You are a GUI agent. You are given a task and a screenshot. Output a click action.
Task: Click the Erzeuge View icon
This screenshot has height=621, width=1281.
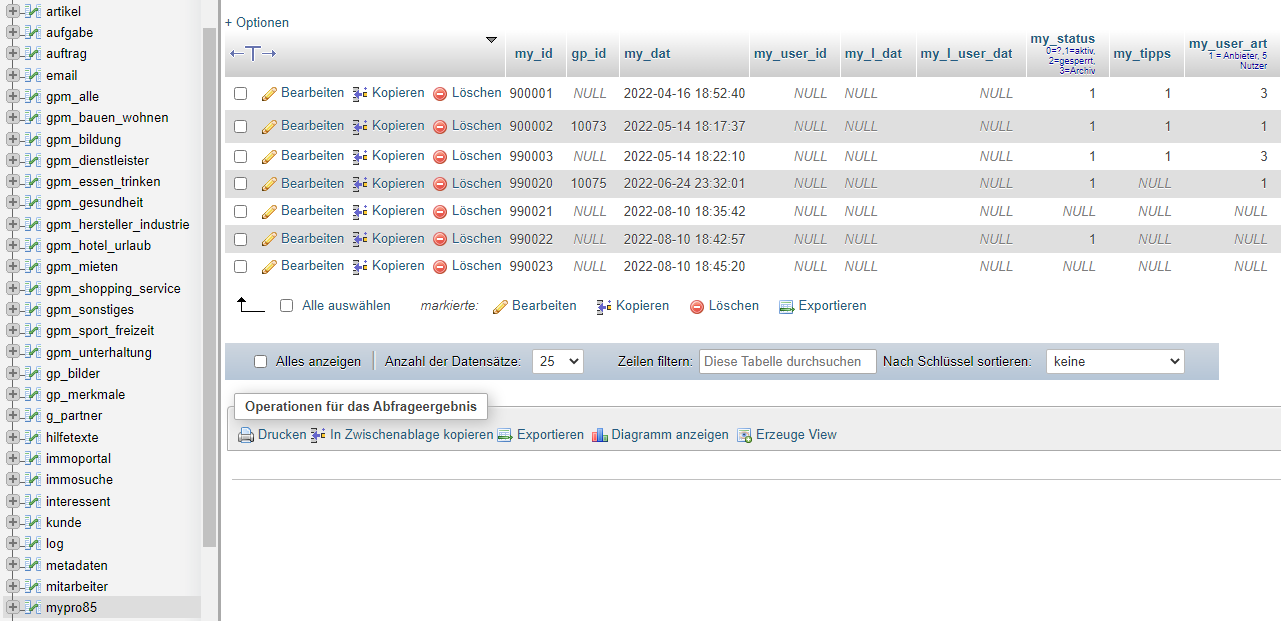[x=744, y=436]
